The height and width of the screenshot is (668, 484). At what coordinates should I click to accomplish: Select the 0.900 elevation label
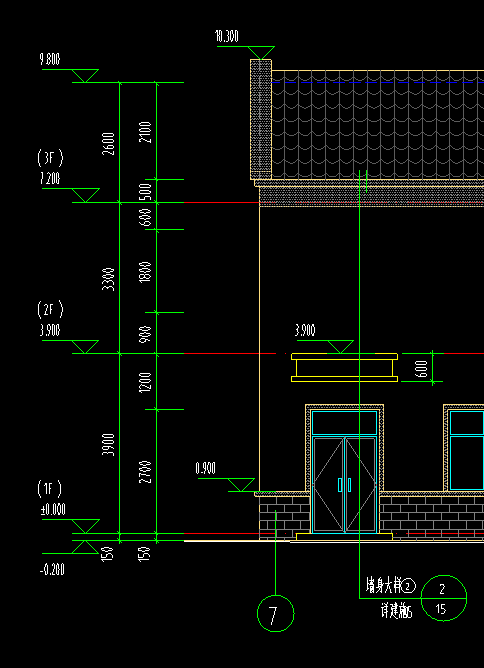(x=205, y=469)
